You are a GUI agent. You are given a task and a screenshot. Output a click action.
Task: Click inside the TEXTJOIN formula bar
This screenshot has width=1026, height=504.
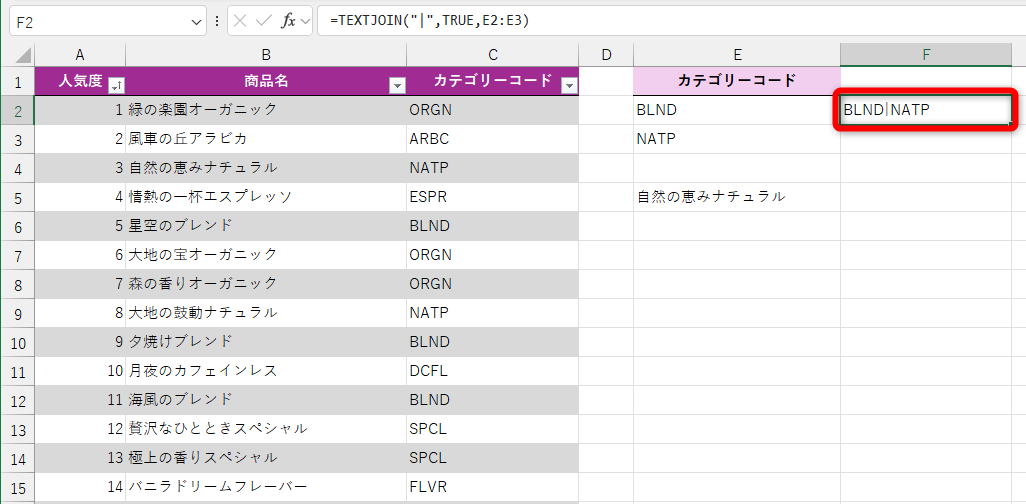coord(671,22)
